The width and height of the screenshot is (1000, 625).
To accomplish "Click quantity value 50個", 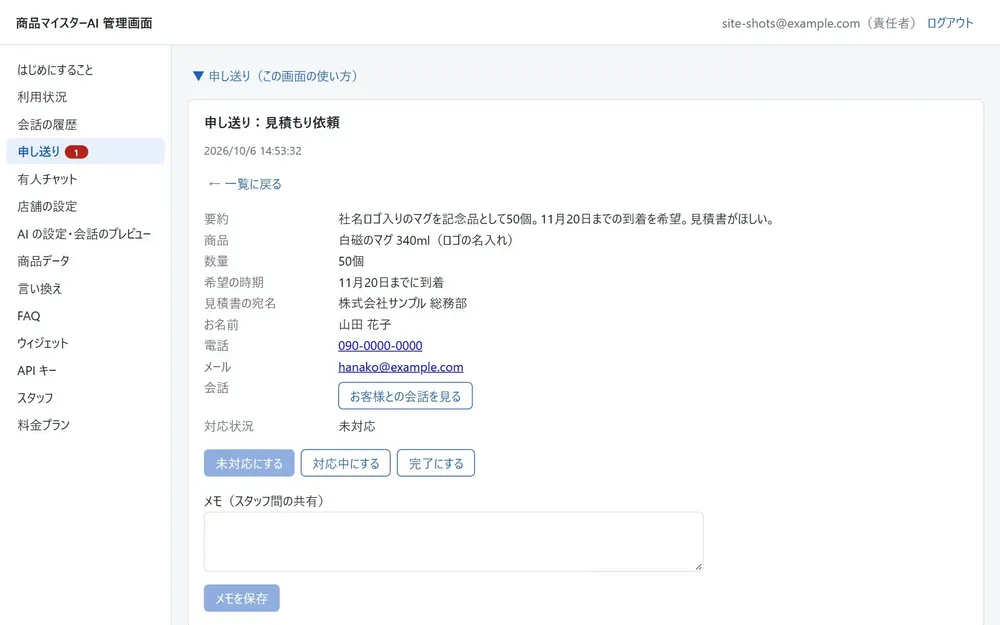I will [351, 261].
